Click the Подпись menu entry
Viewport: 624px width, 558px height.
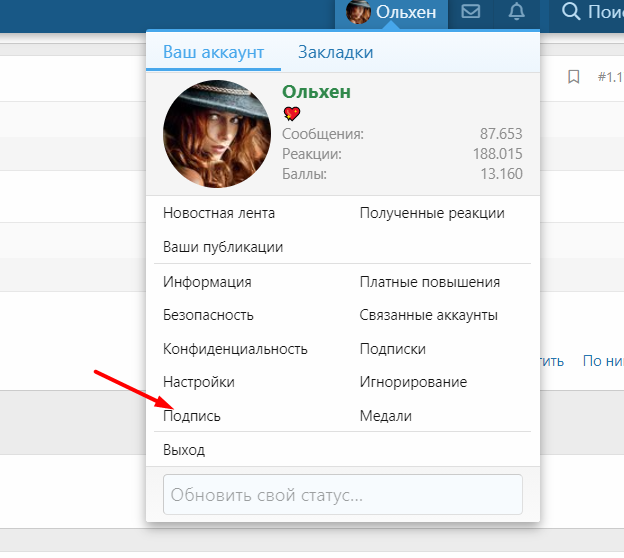tap(192, 416)
